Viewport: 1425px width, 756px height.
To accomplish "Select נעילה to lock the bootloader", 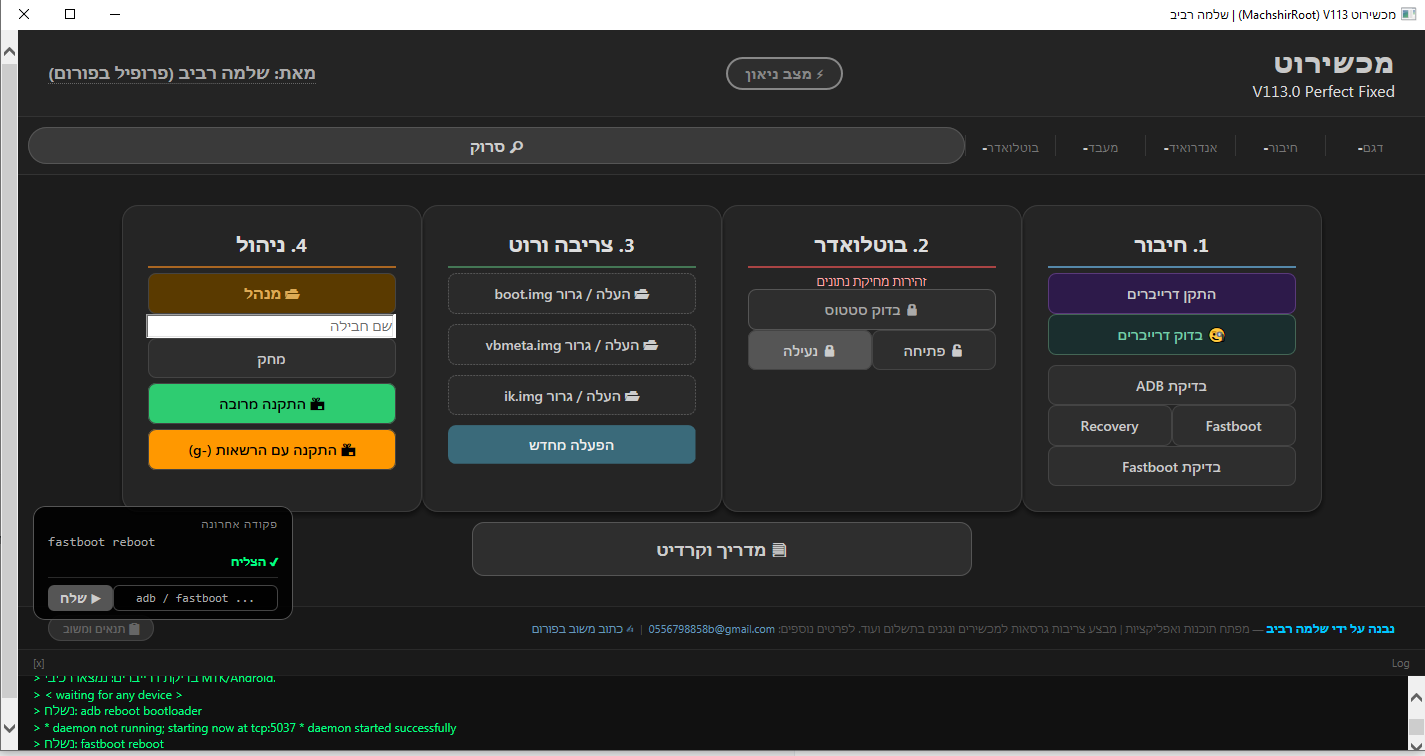I will (810, 351).
